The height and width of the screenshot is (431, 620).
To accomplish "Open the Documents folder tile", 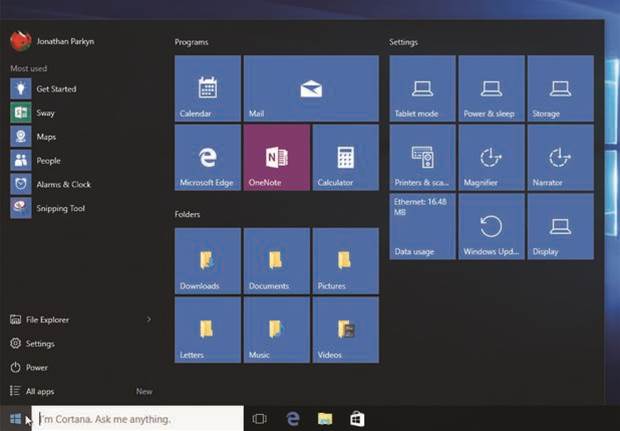I will [x=277, y=261].
